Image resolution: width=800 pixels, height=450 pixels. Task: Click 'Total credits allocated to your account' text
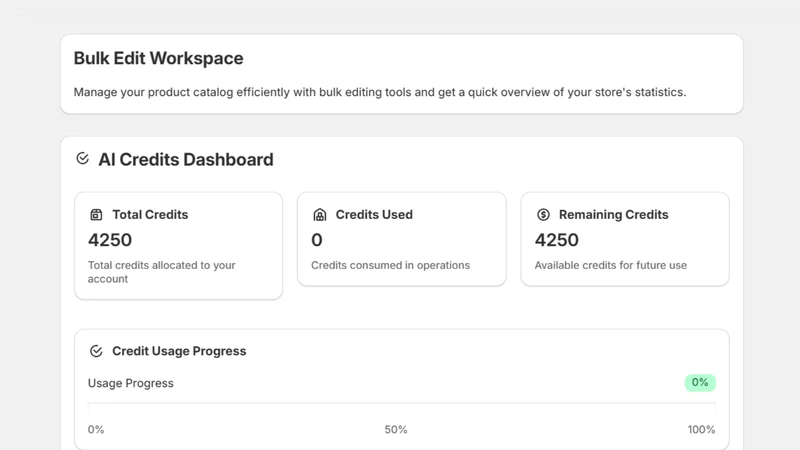[161, 272]
